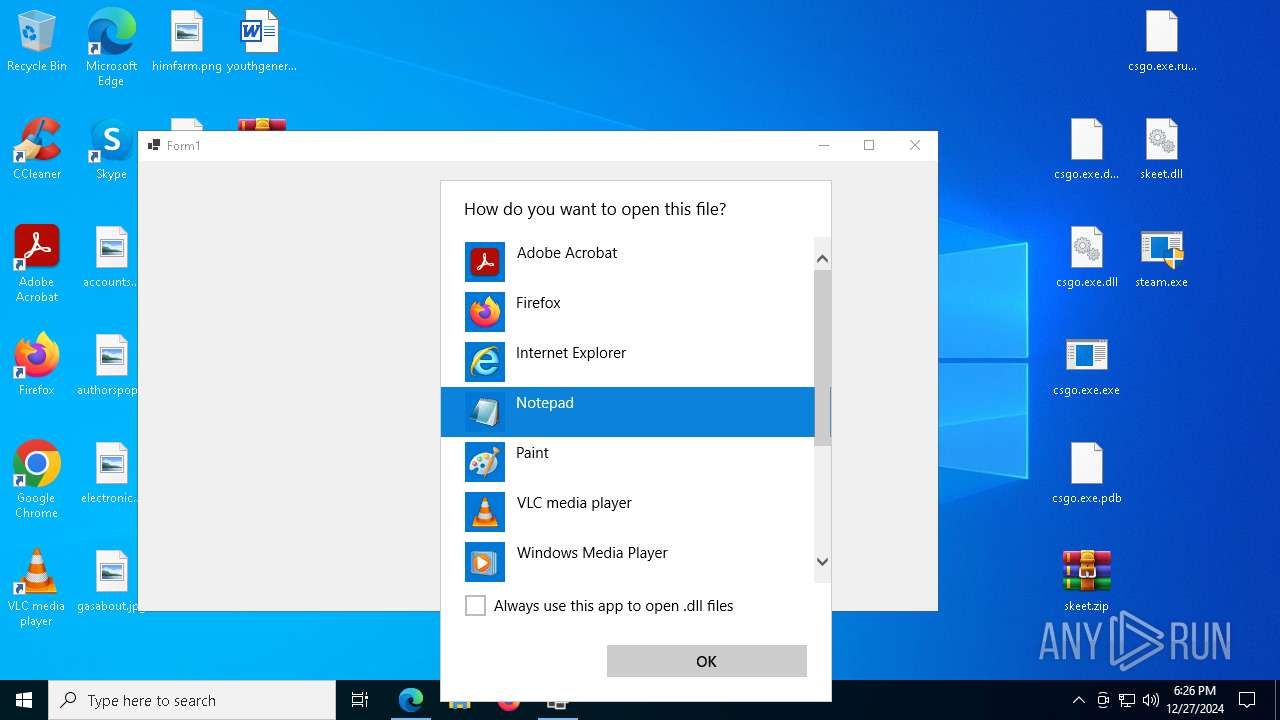Select himfarm.png on the desktop

point(187,42)
